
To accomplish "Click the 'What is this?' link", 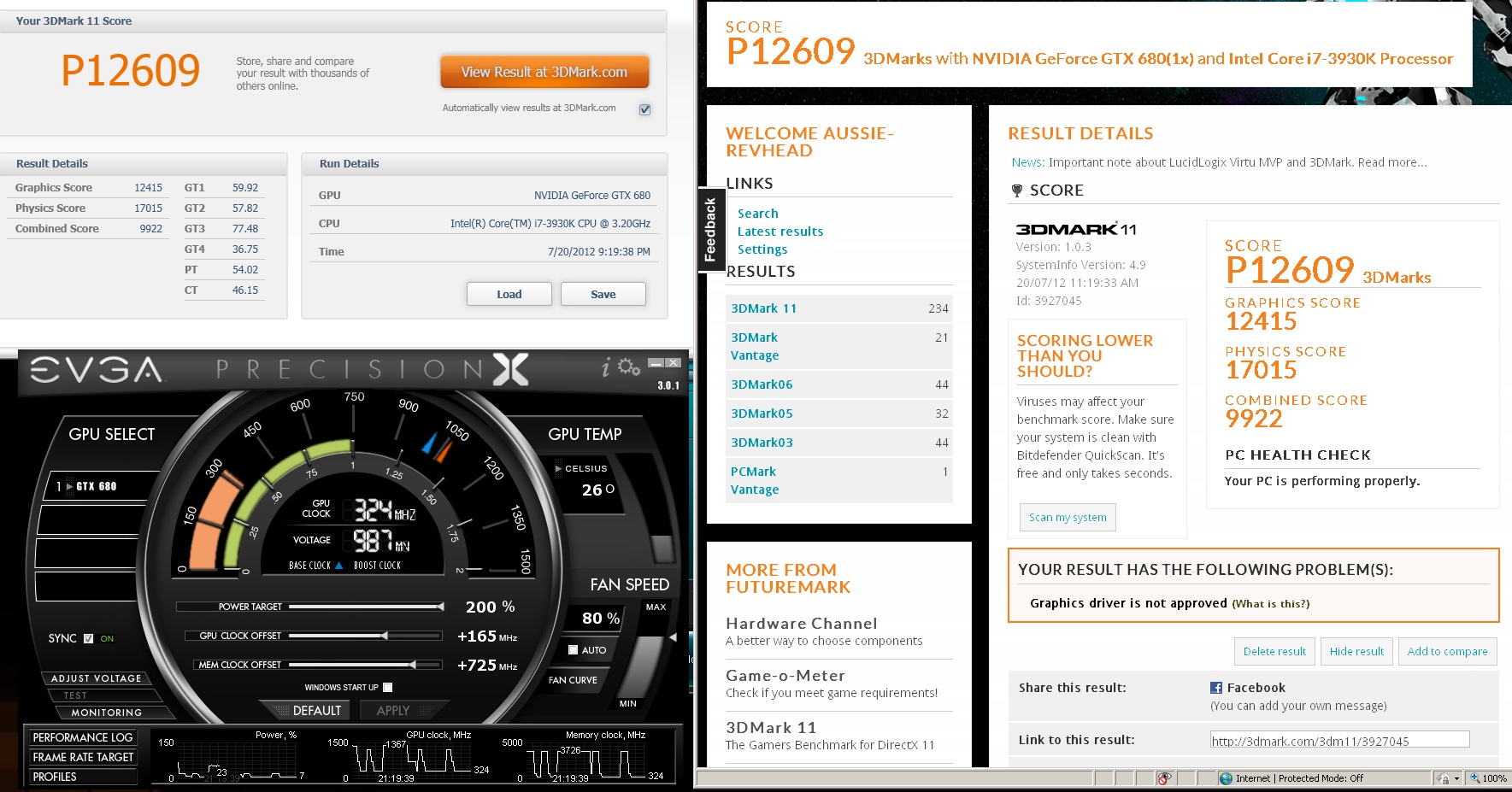I will coord(1271,604).
